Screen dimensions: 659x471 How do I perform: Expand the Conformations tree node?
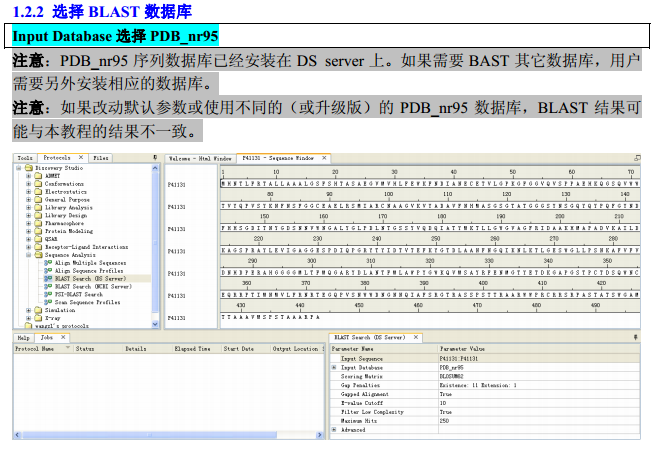pyautogui.click(x=28, y=184)
